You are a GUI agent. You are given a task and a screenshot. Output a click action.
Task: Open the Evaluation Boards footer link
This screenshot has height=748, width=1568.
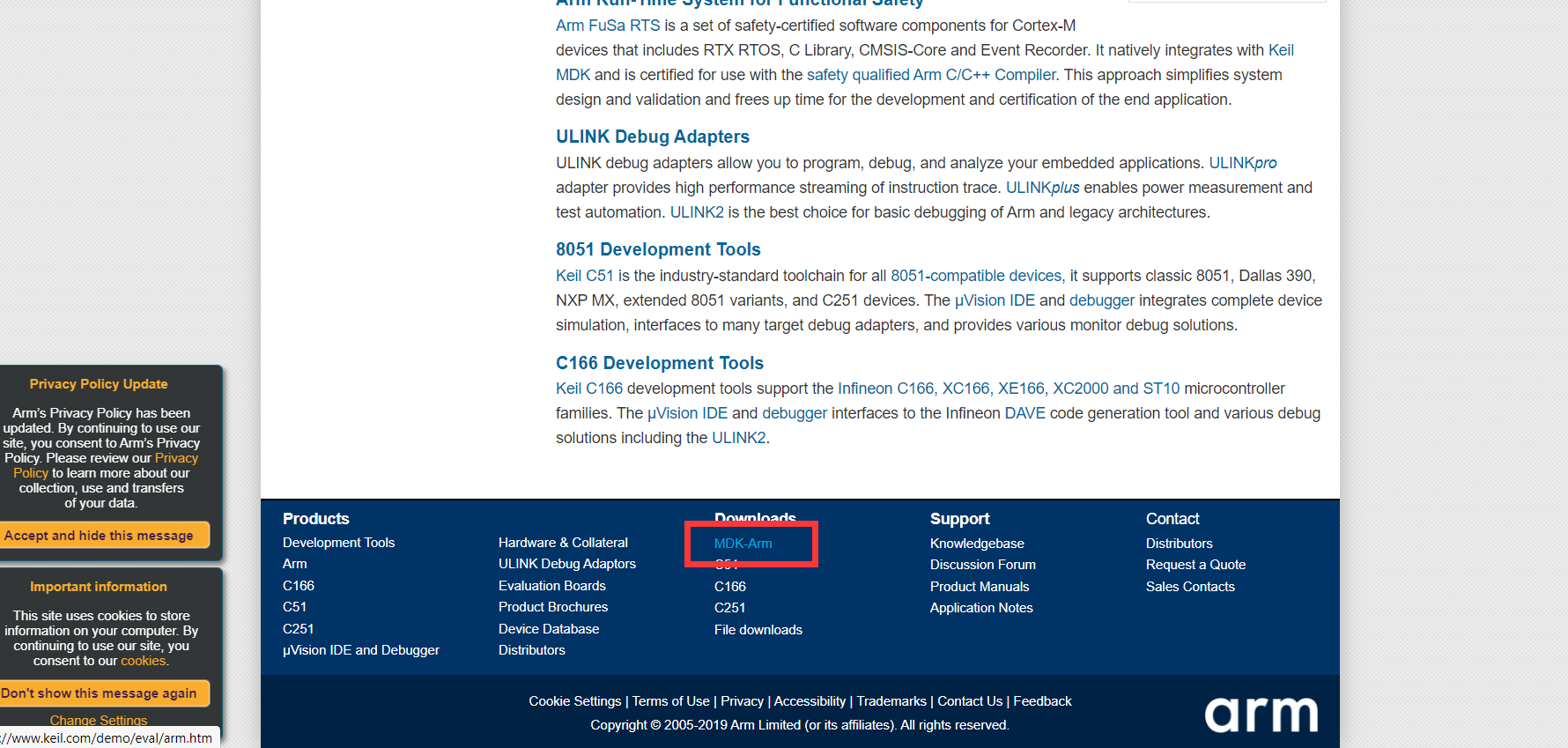click(551, 586)
